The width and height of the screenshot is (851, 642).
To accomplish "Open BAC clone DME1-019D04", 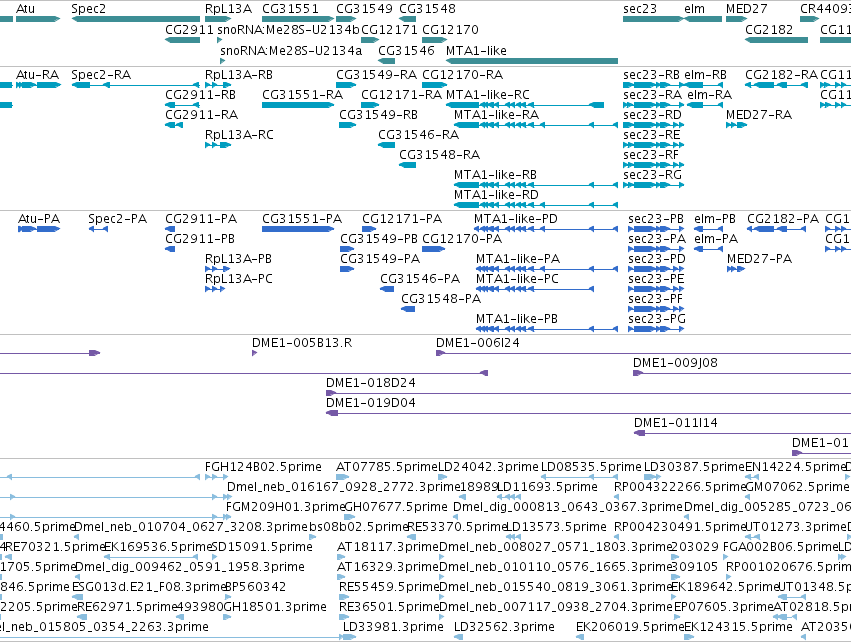I will point(371,403).
